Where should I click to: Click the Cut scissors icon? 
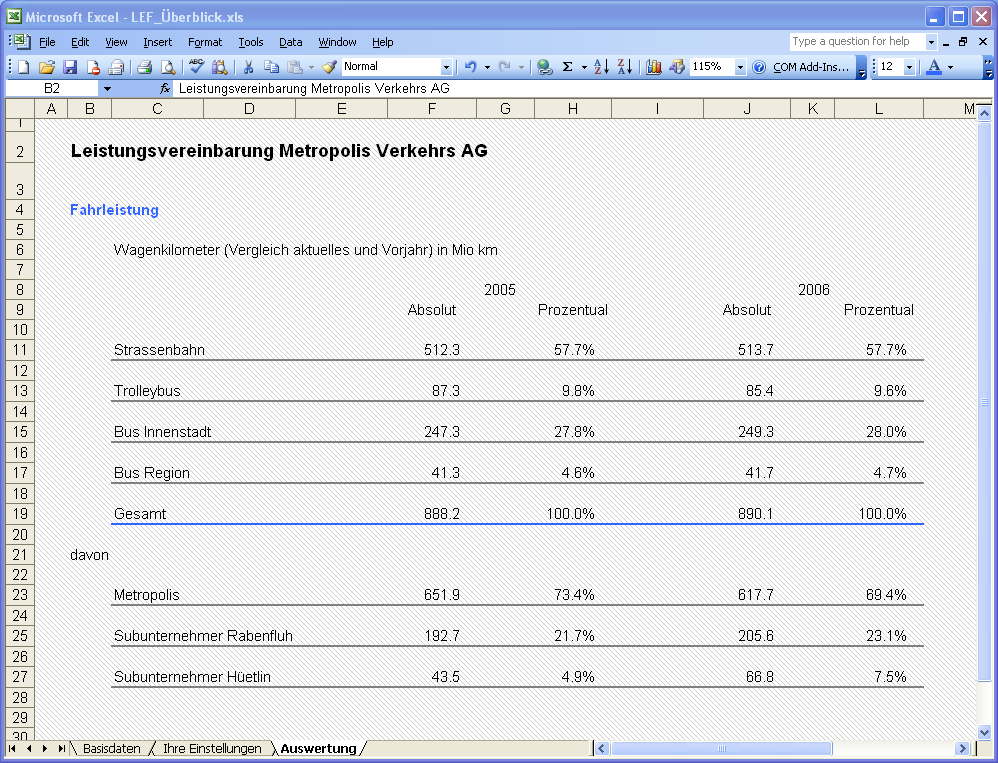click(247, 67)
